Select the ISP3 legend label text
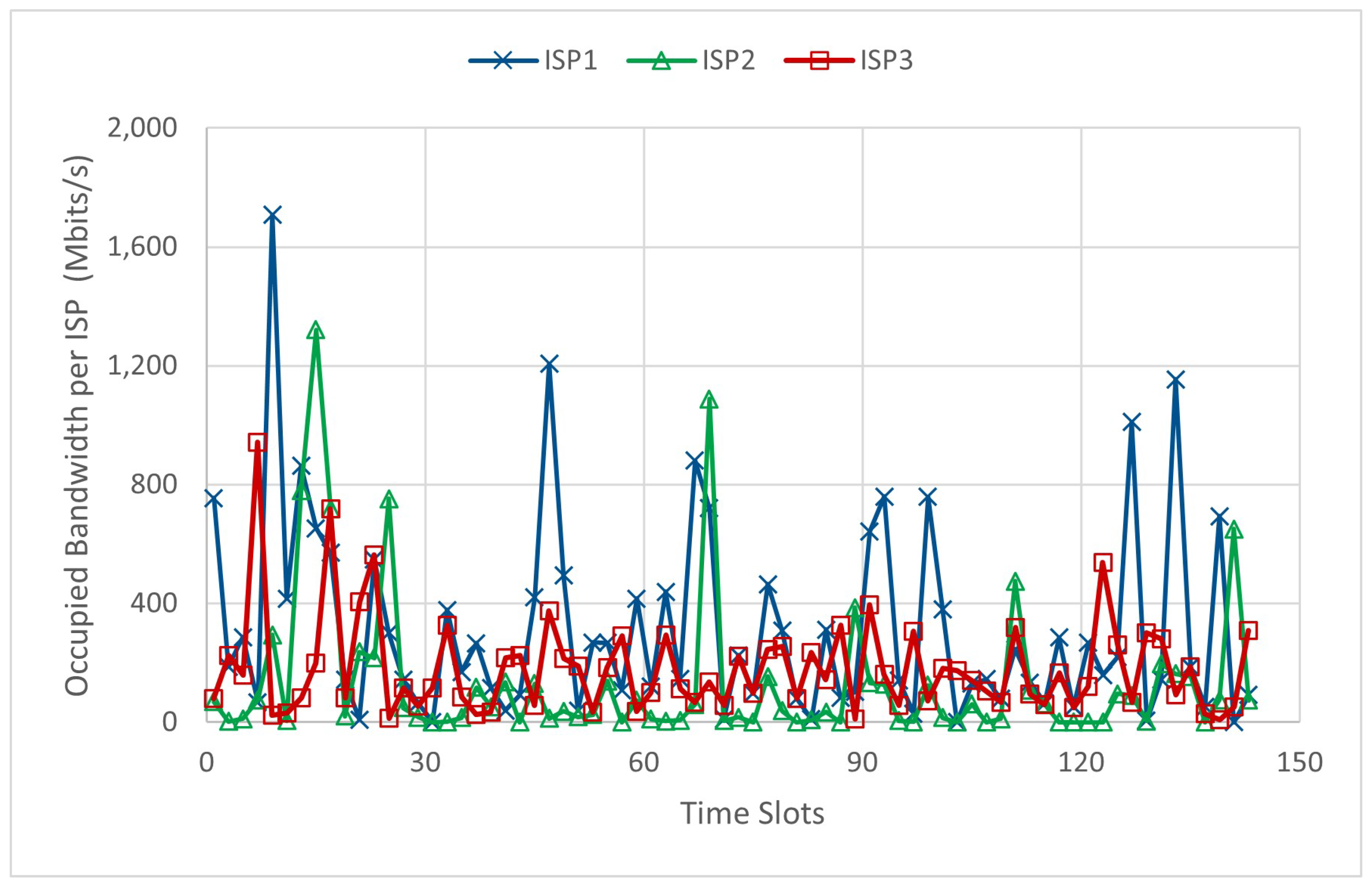This screenshot has height=888, width=1372. click(x=887, y=60)
